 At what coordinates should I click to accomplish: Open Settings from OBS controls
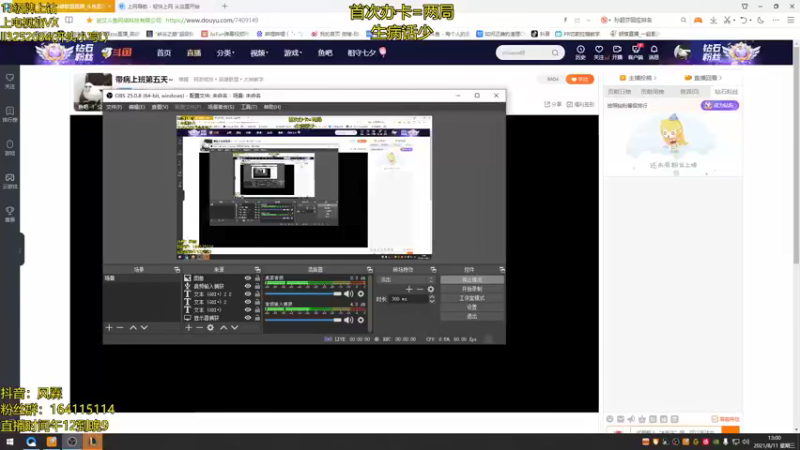tap(472, 307)
